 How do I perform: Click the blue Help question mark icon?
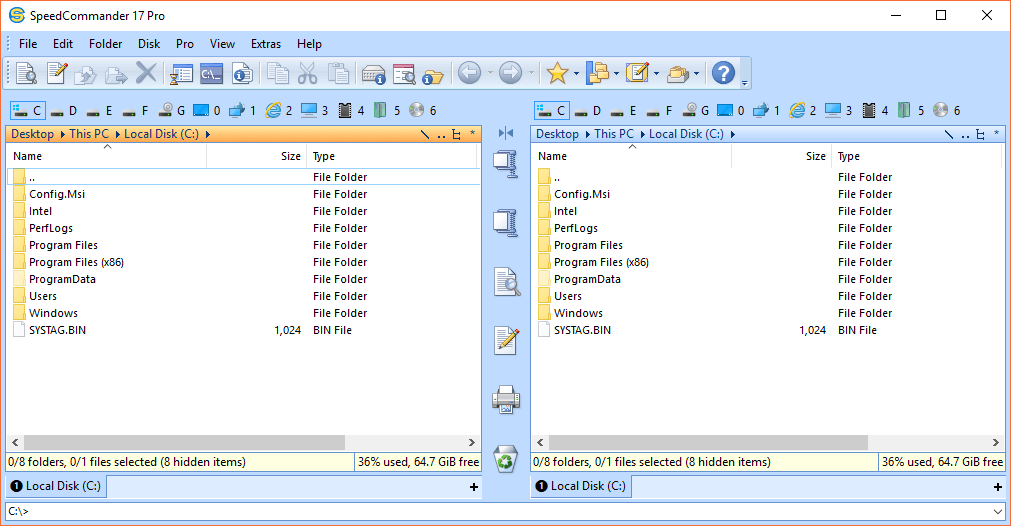point(723,73)
